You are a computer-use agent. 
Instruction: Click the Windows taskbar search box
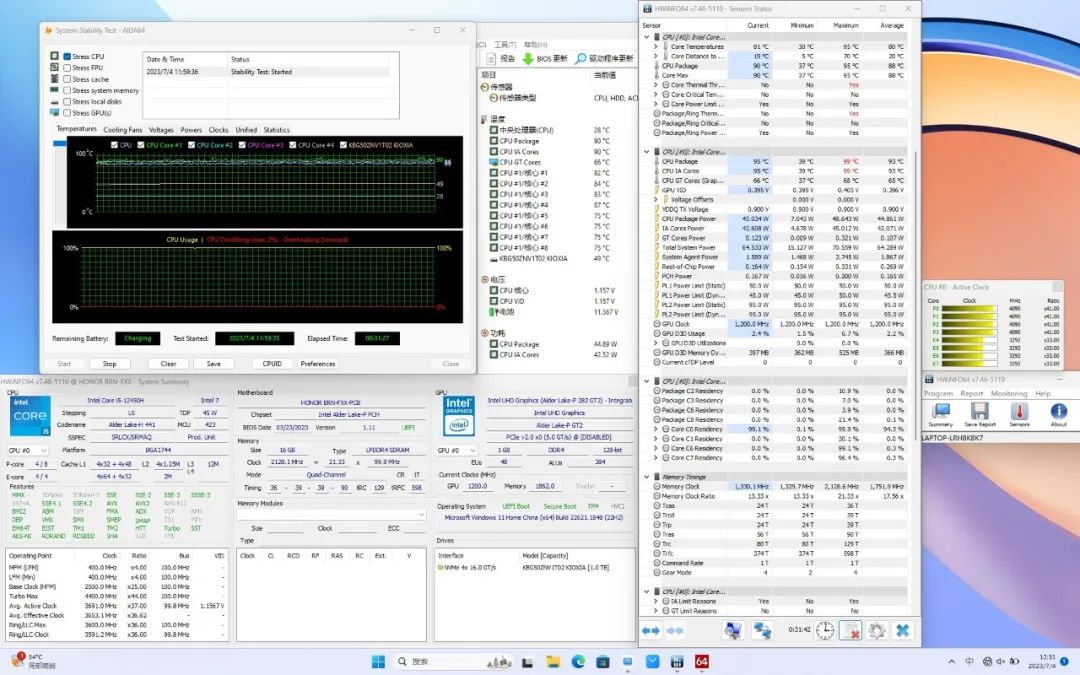440,661
